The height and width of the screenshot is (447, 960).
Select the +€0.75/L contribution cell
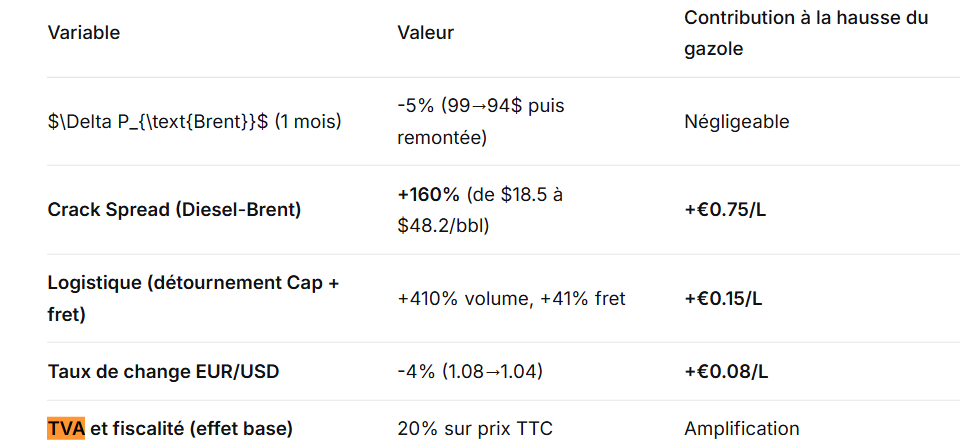point(723,210)
